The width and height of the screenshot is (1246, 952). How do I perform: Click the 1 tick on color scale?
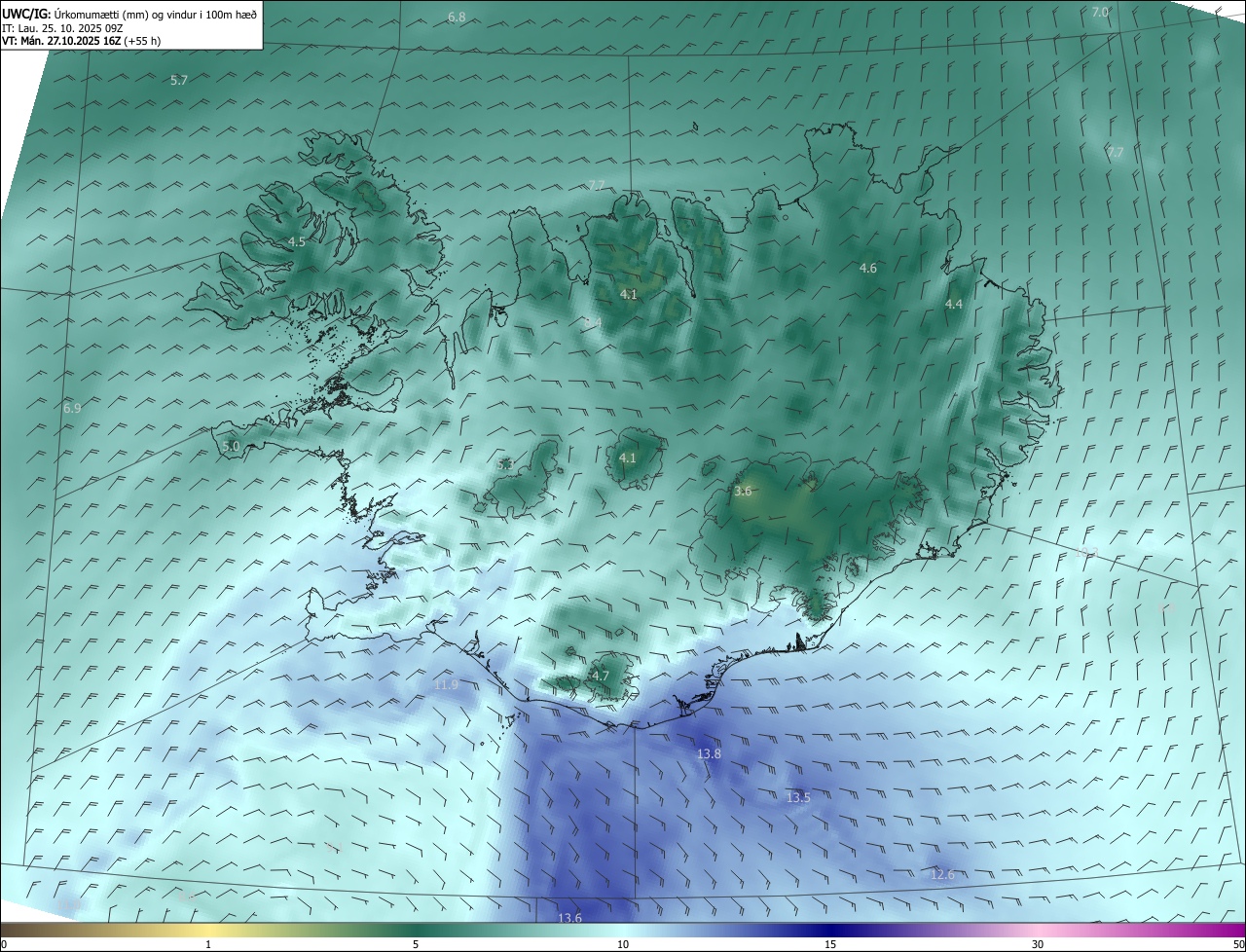(x=208, y=944)
